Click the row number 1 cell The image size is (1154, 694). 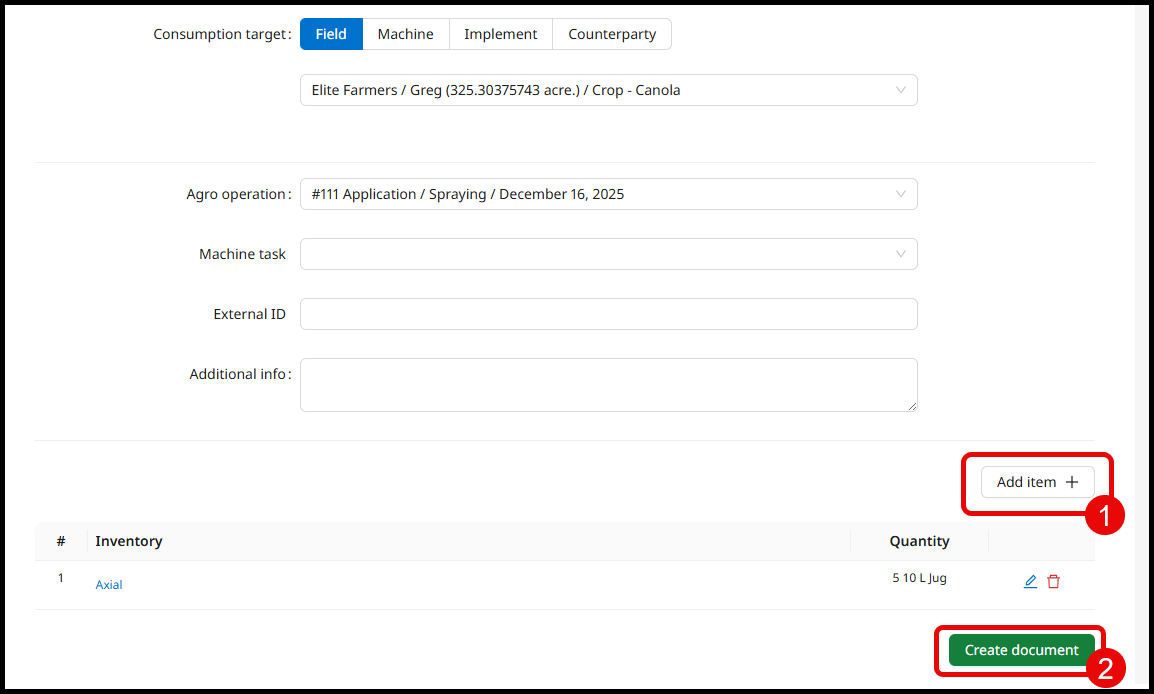coord(61,578)
